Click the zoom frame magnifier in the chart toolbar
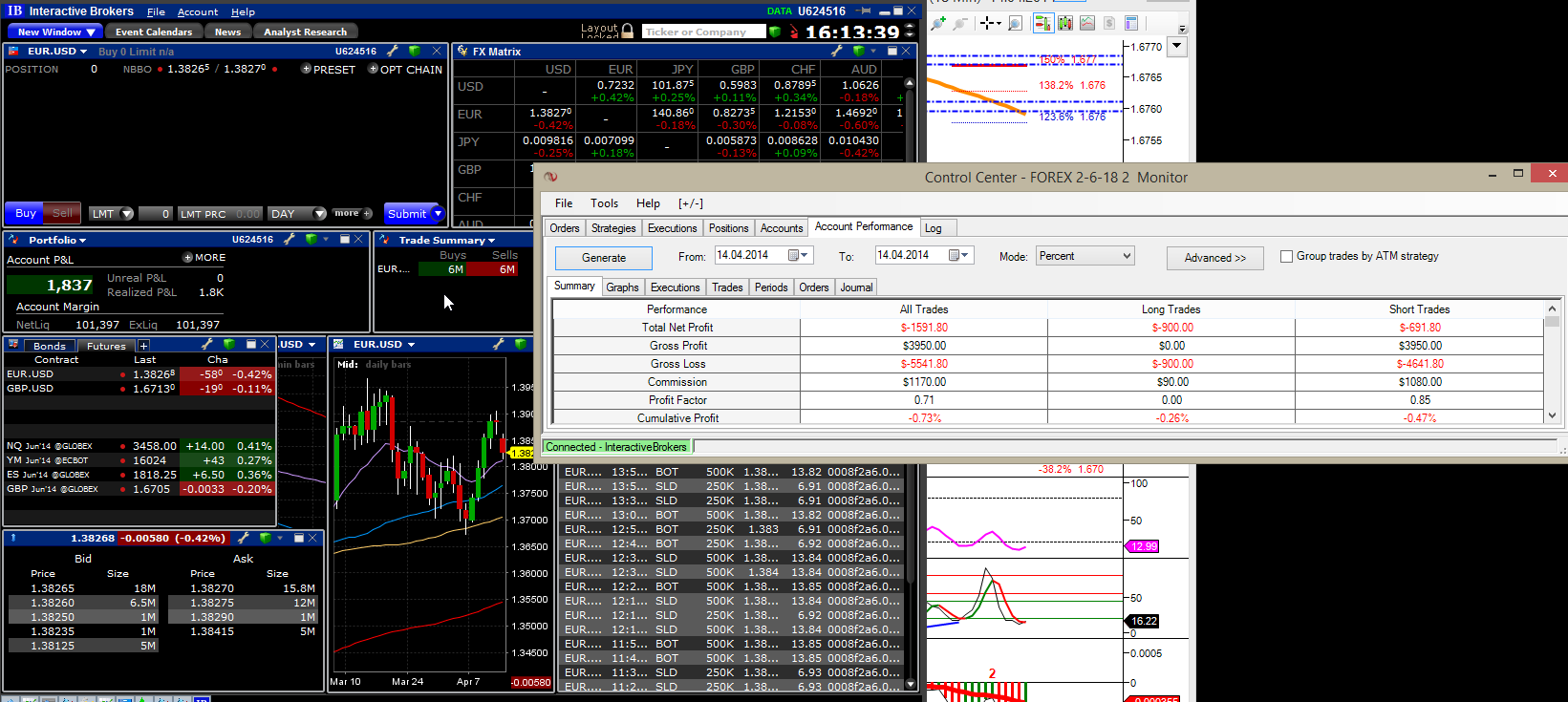Image resolution: width=1568 pixels, height=702 pixels. (1015, 23)
